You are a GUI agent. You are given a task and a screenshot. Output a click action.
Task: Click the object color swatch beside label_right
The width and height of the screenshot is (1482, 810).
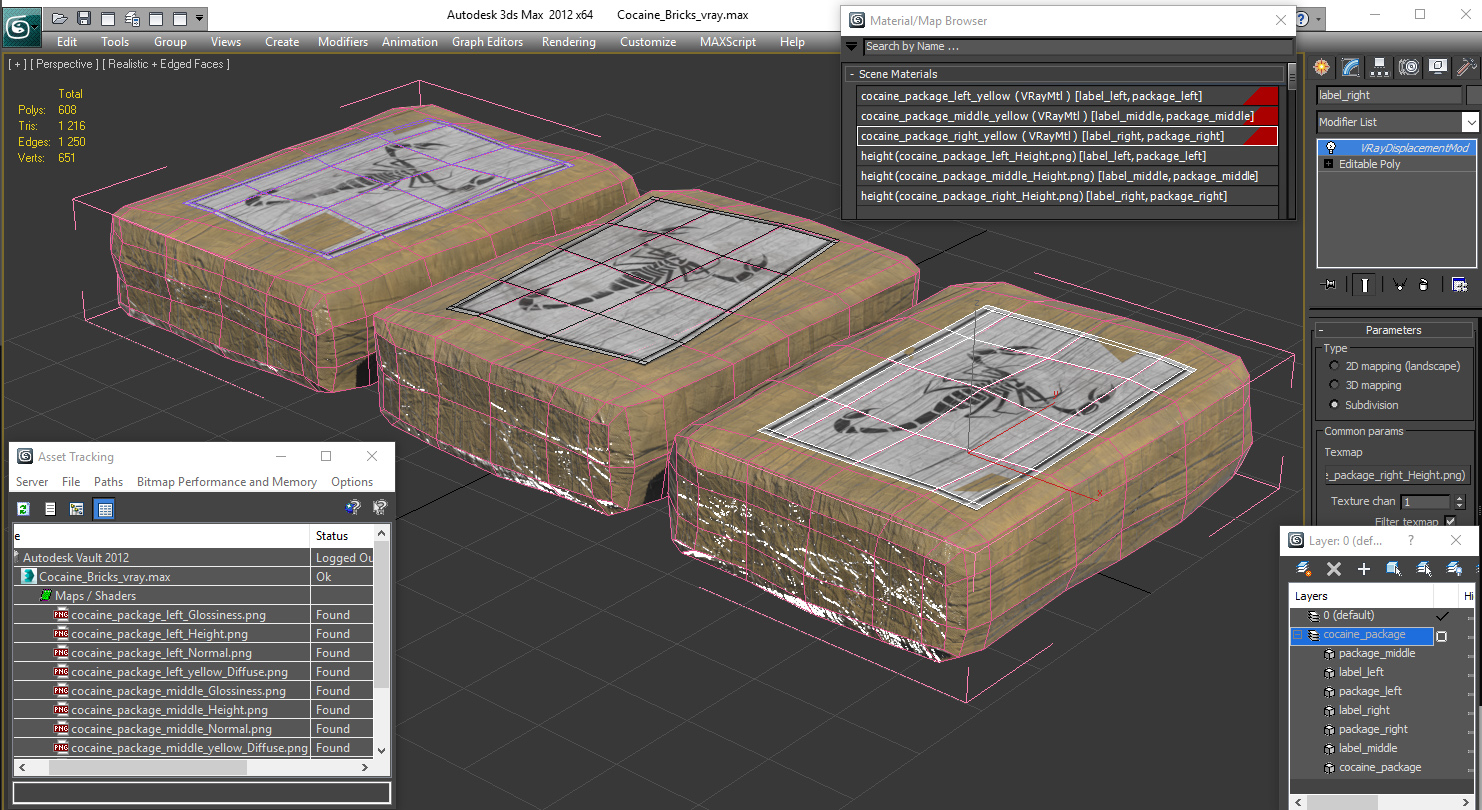tap(1474, 95)
